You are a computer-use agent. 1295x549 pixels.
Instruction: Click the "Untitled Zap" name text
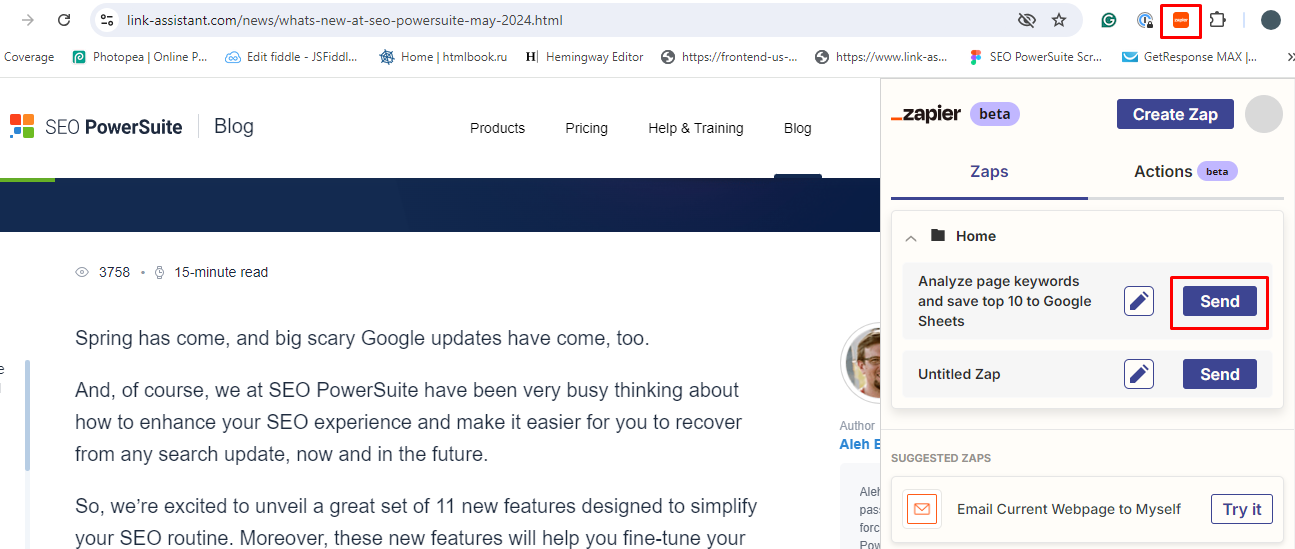(959, 374)
